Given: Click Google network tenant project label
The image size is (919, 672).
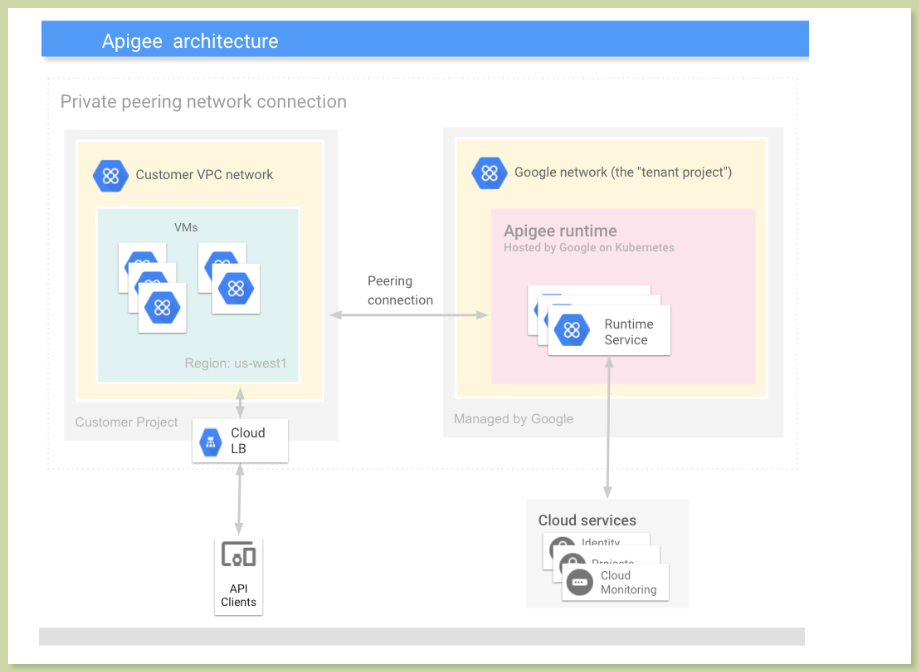Looking at the screenshot, I should tap(623, 172).
